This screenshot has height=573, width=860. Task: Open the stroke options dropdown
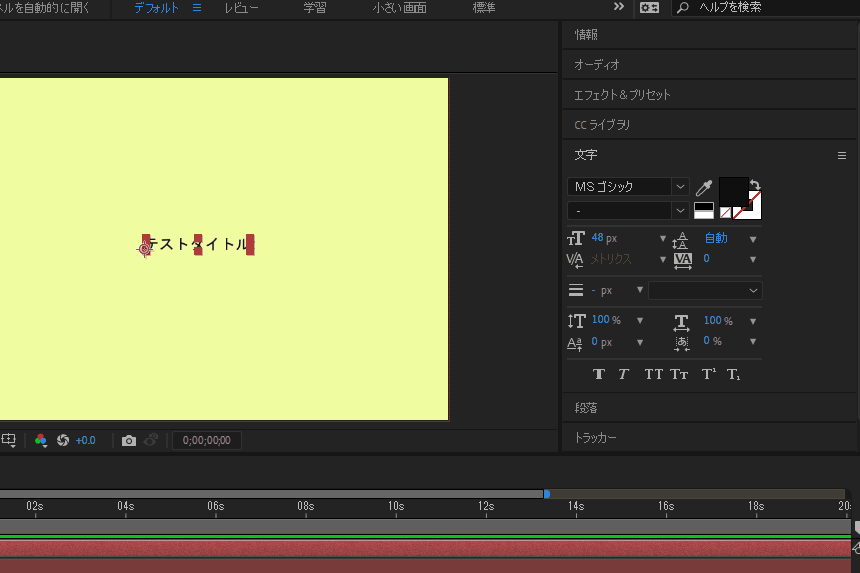point(705,291)
